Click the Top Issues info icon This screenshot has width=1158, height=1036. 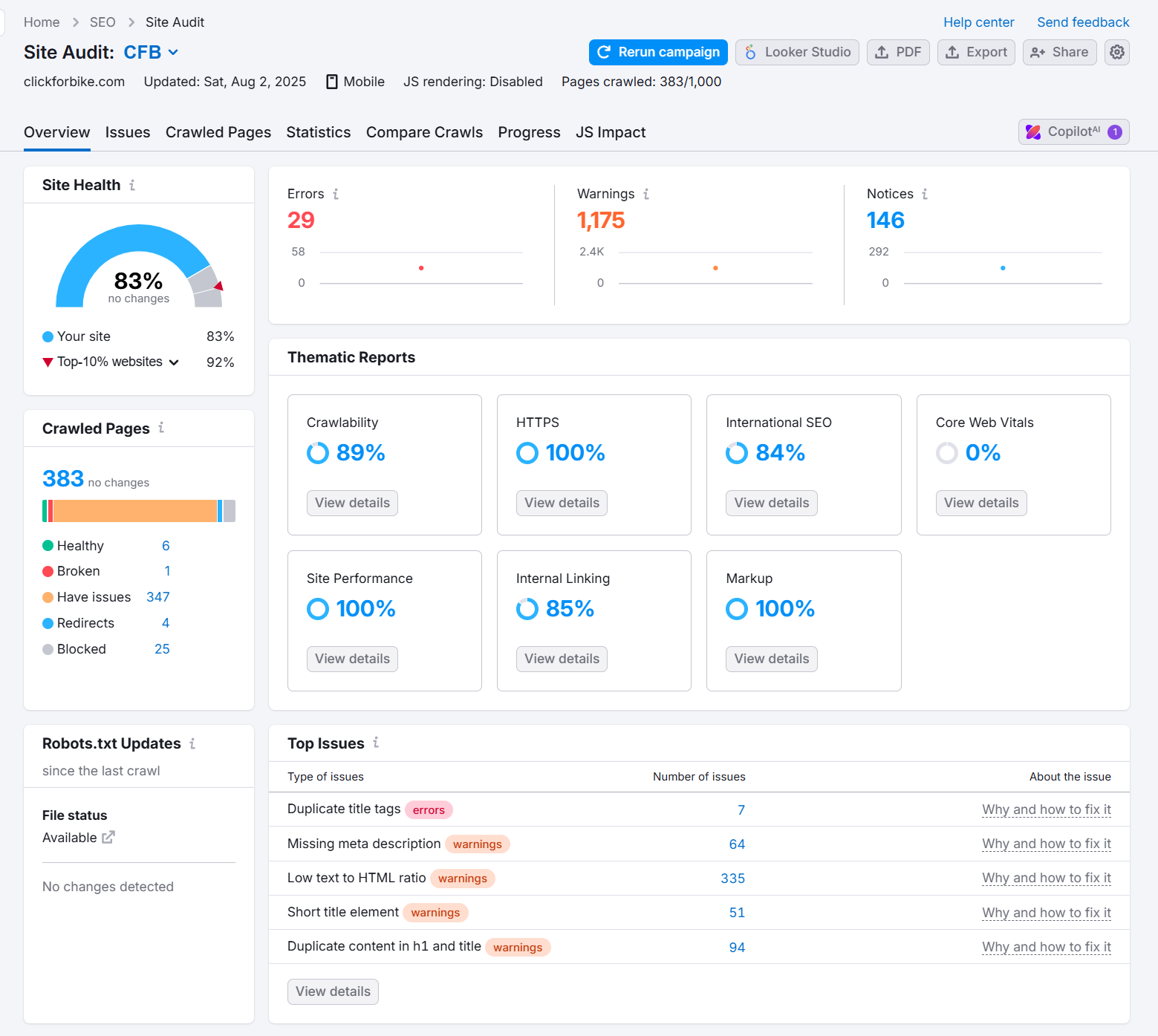coord(376,743)
